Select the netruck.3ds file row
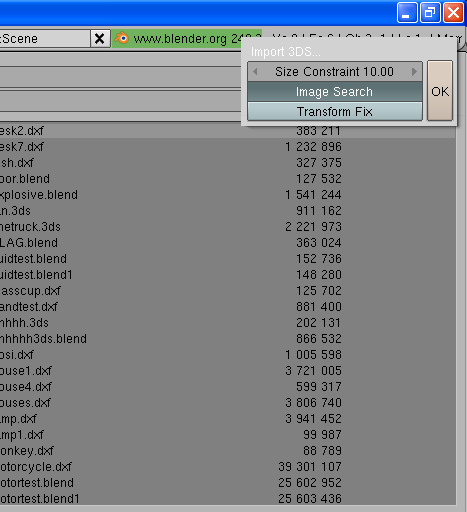 pos(228,227)
